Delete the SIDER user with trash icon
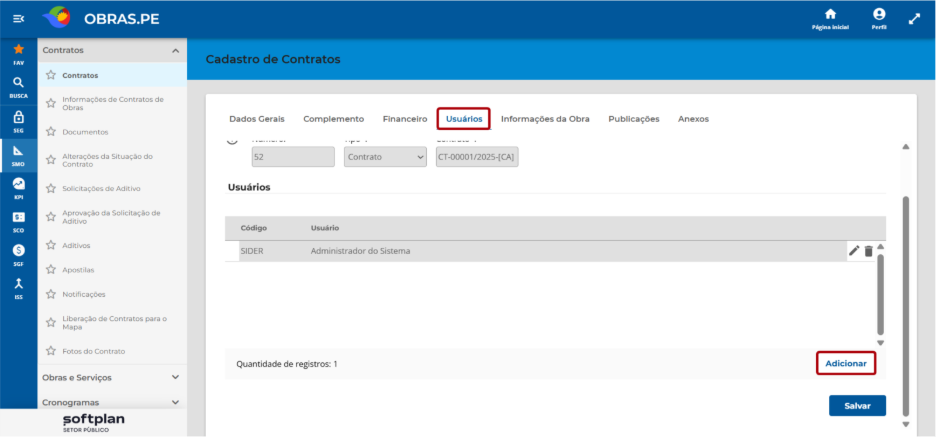936x438 pixels. pyautogui.click(x=869, y=251)
